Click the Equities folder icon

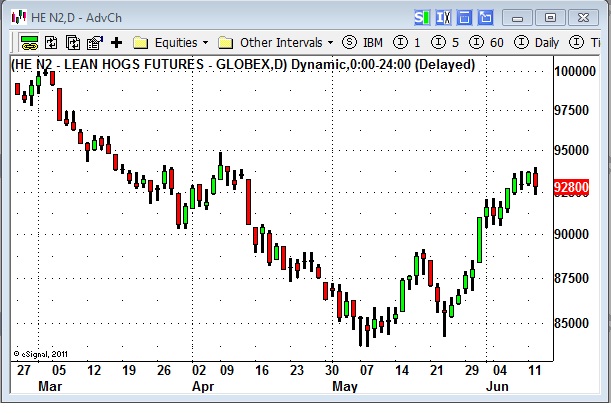[141, 42]
